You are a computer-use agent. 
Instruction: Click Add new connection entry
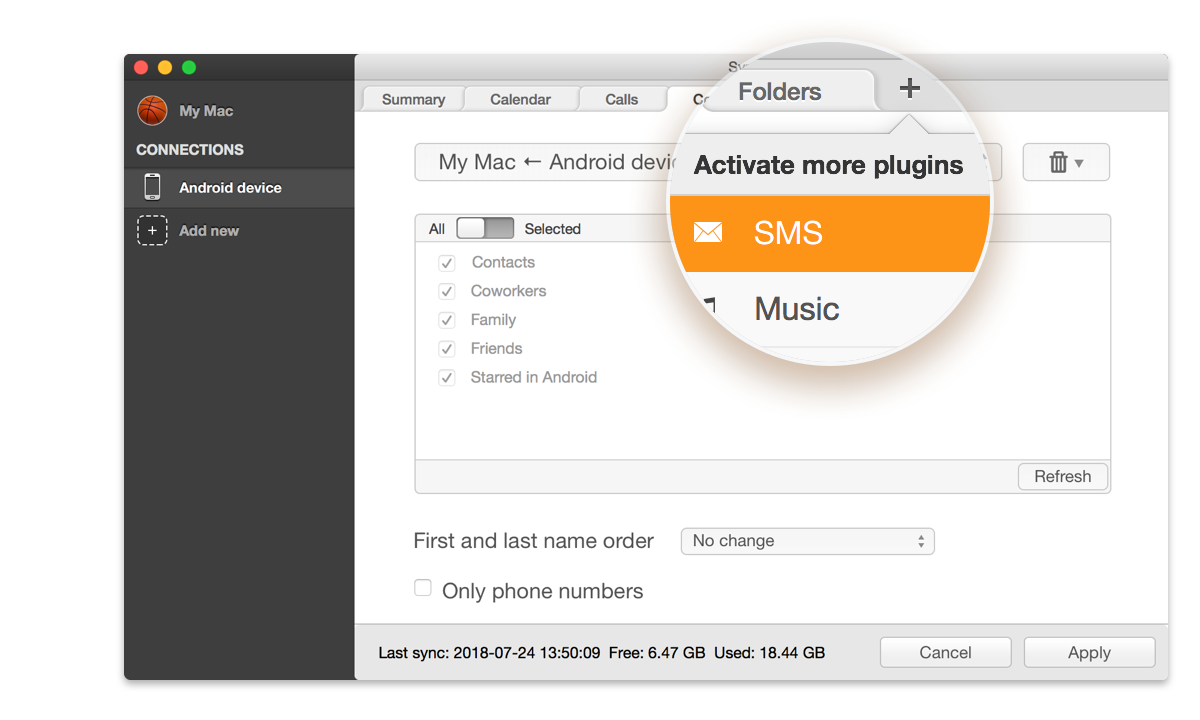click(239, 230)
